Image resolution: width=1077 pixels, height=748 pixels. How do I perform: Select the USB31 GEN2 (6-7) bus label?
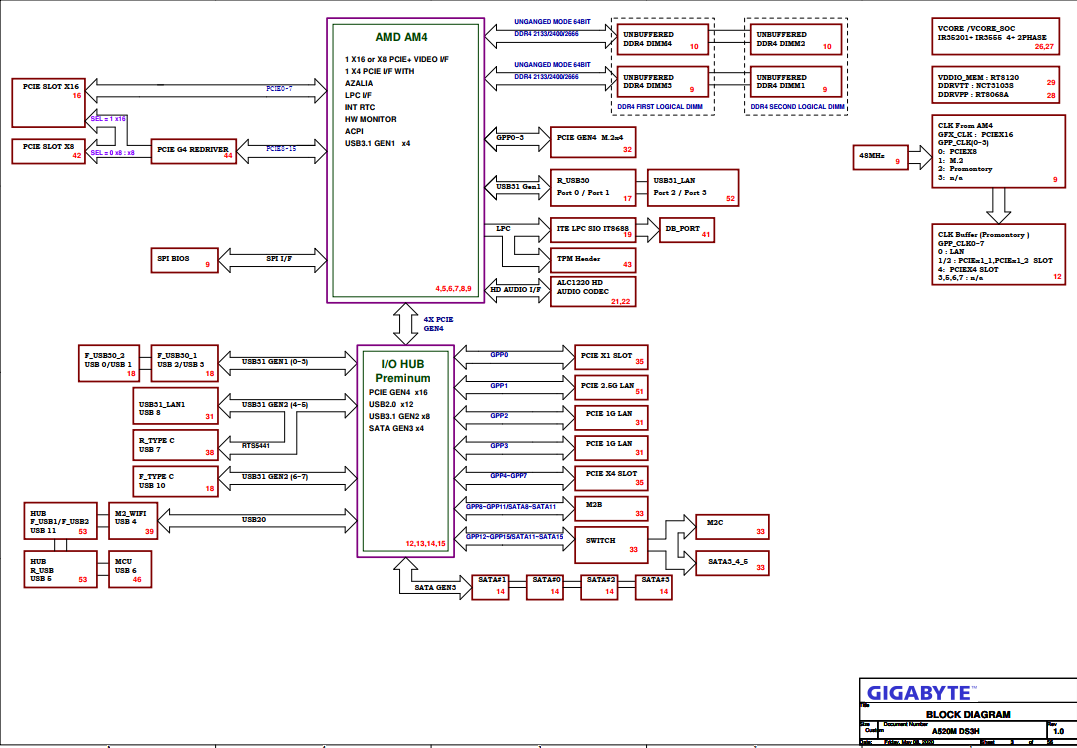click(275, 477)
